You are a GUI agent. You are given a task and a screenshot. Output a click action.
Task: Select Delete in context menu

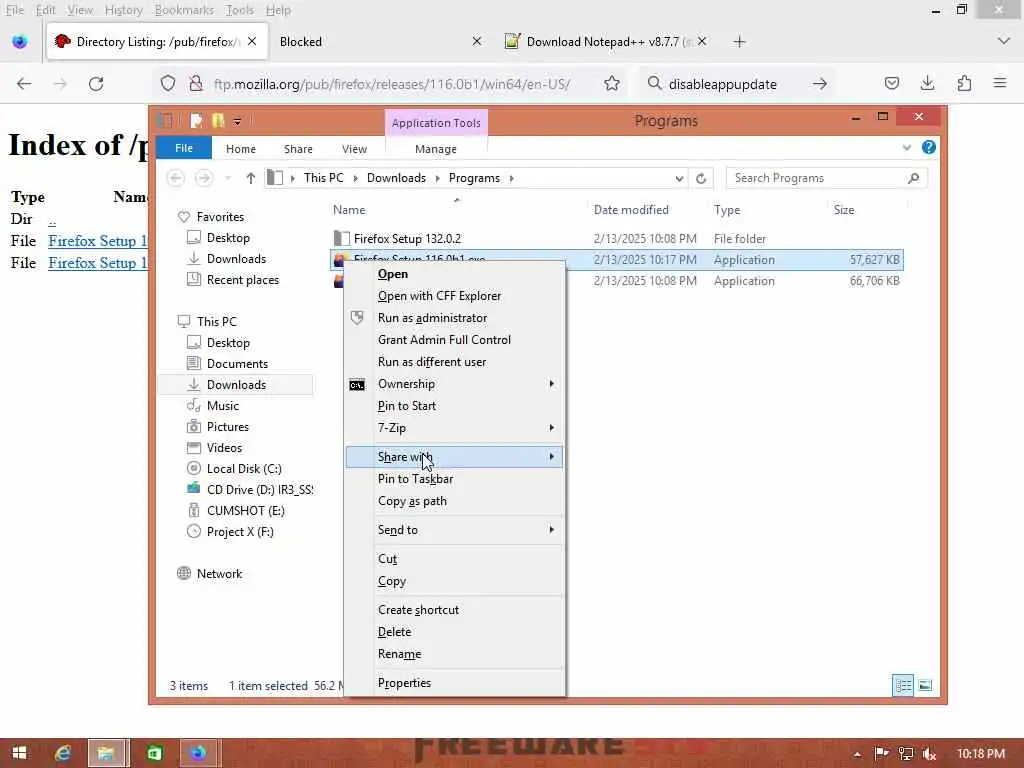pos(454,632)
